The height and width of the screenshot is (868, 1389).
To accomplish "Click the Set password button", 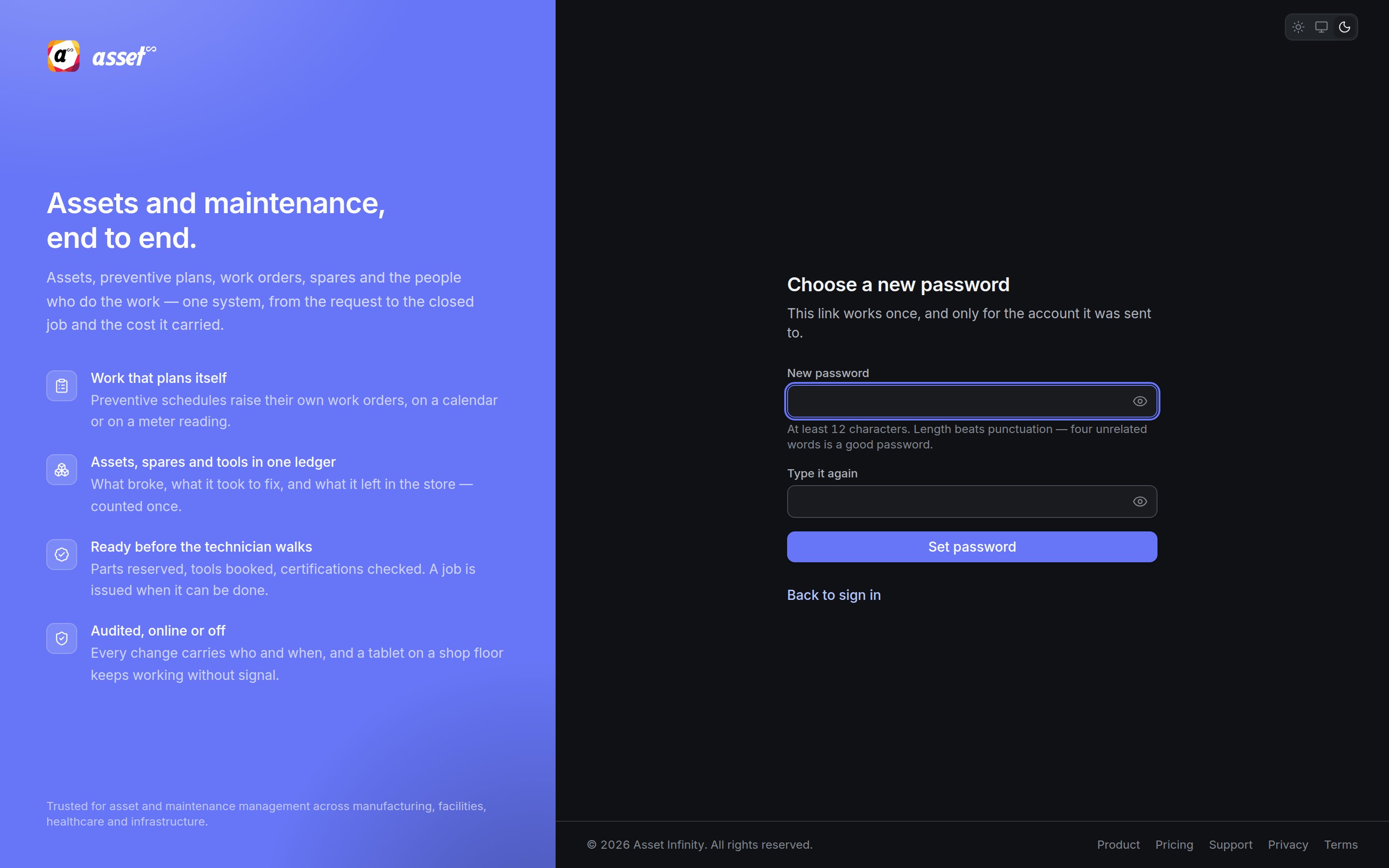I will point(972,546).
